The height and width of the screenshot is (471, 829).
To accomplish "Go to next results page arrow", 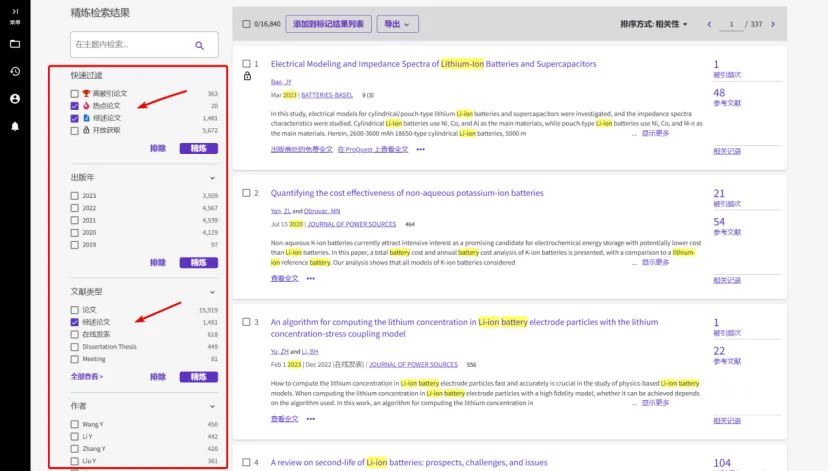I will click(x=773, y=24).
